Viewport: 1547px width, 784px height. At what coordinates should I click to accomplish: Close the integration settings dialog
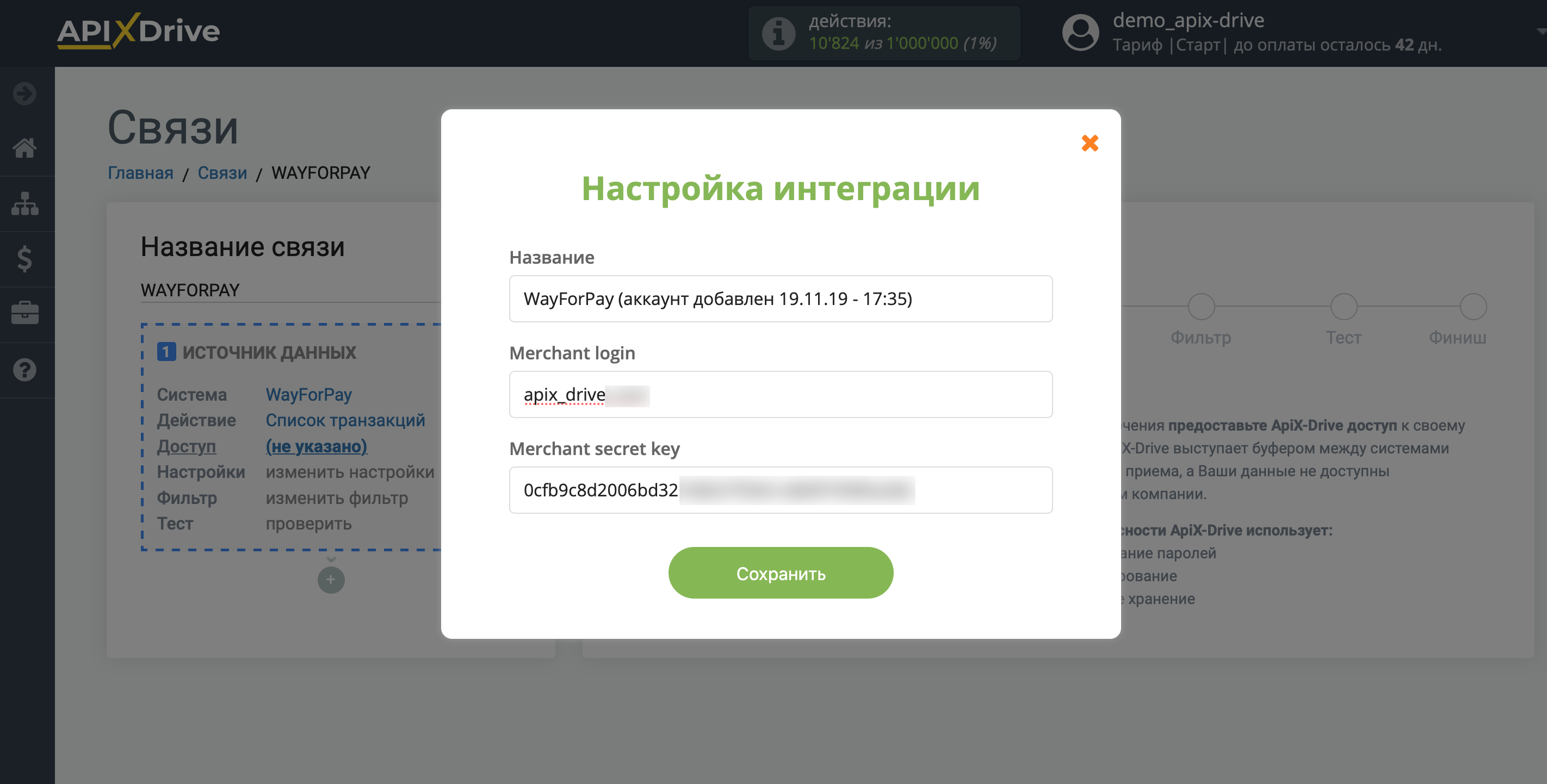pos(1090,143)
